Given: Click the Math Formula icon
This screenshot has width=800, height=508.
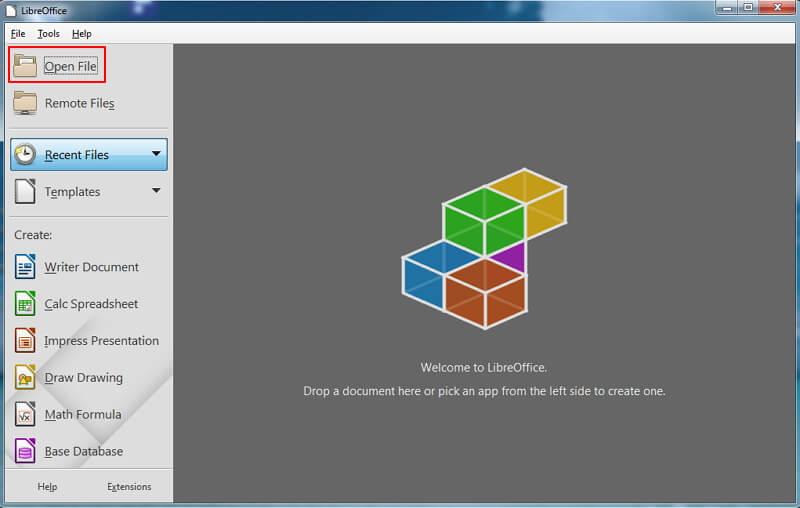Looking at the screenshot, I should tap(25, 414).
